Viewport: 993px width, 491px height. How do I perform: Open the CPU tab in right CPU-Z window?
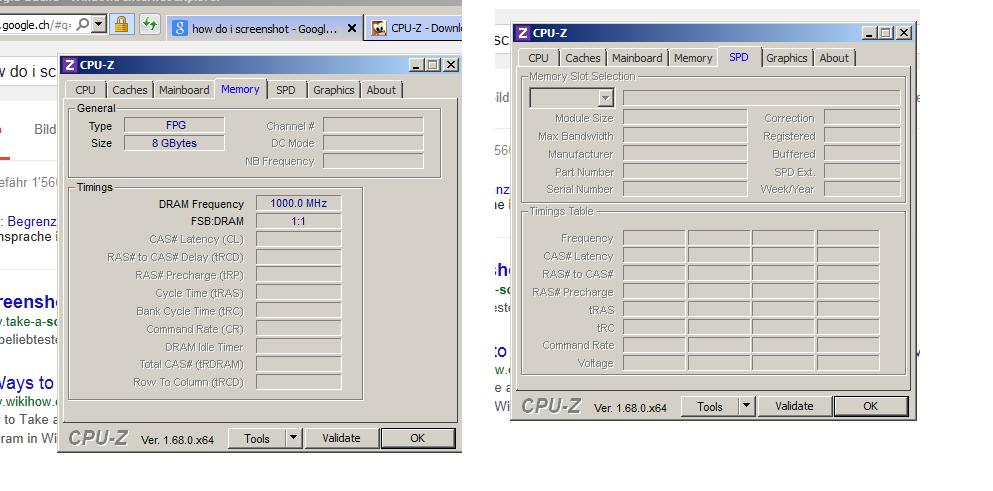pos(538,58)
